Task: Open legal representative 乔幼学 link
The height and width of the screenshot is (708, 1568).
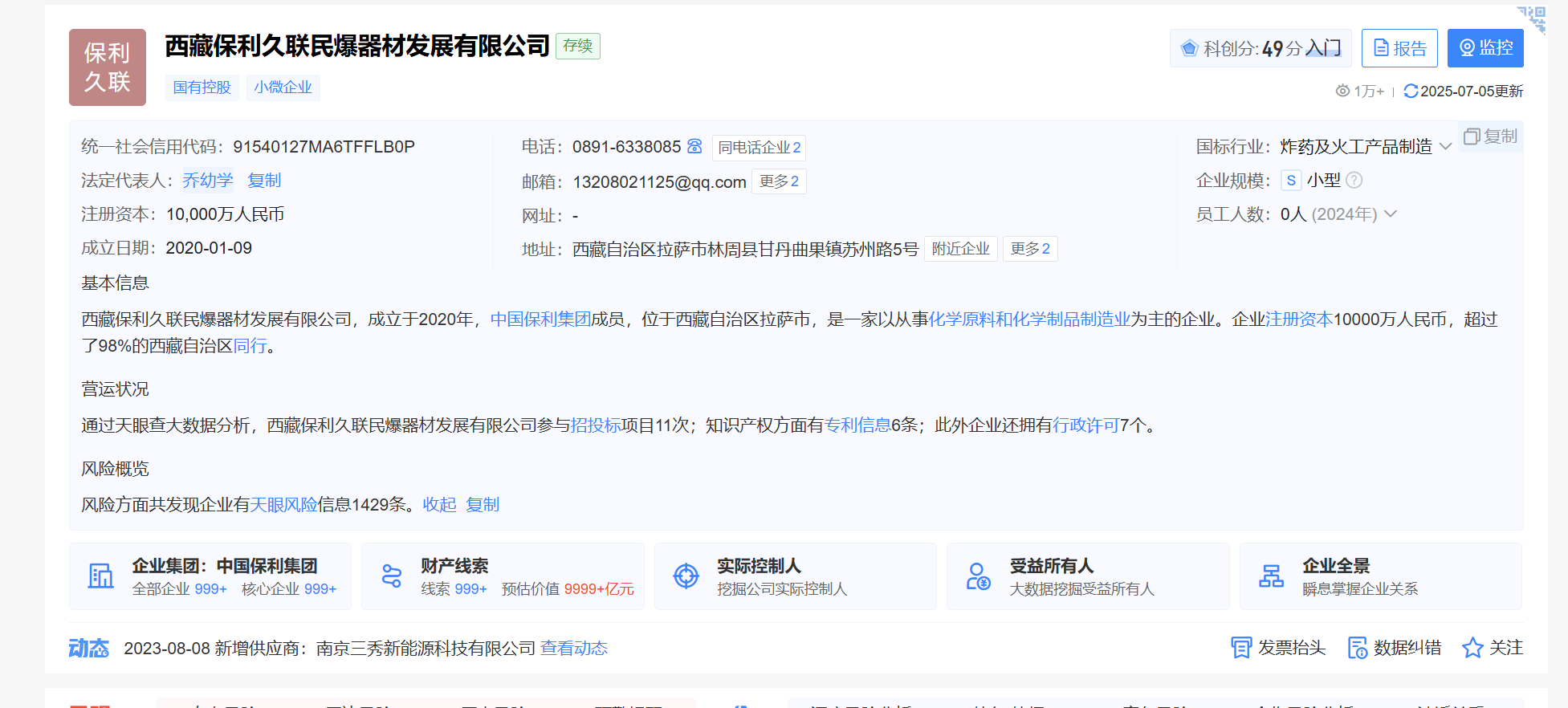Action: point(208,181)
